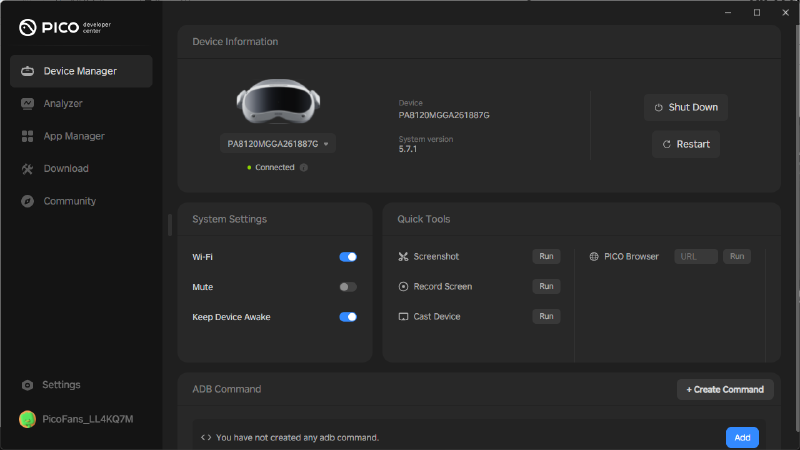The height and width of the screenshot is (450, 800).
Task: Click the Download tools icon
Action: tap(28, 169)
